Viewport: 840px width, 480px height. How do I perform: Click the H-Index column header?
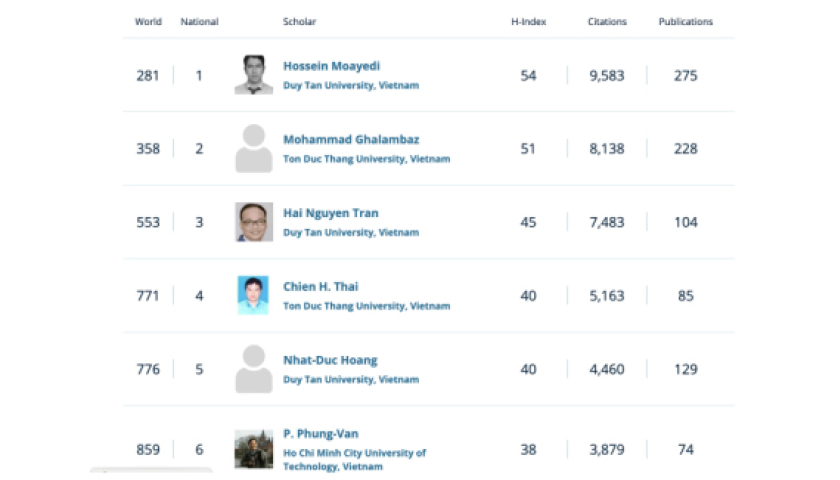tap(527, 22)
